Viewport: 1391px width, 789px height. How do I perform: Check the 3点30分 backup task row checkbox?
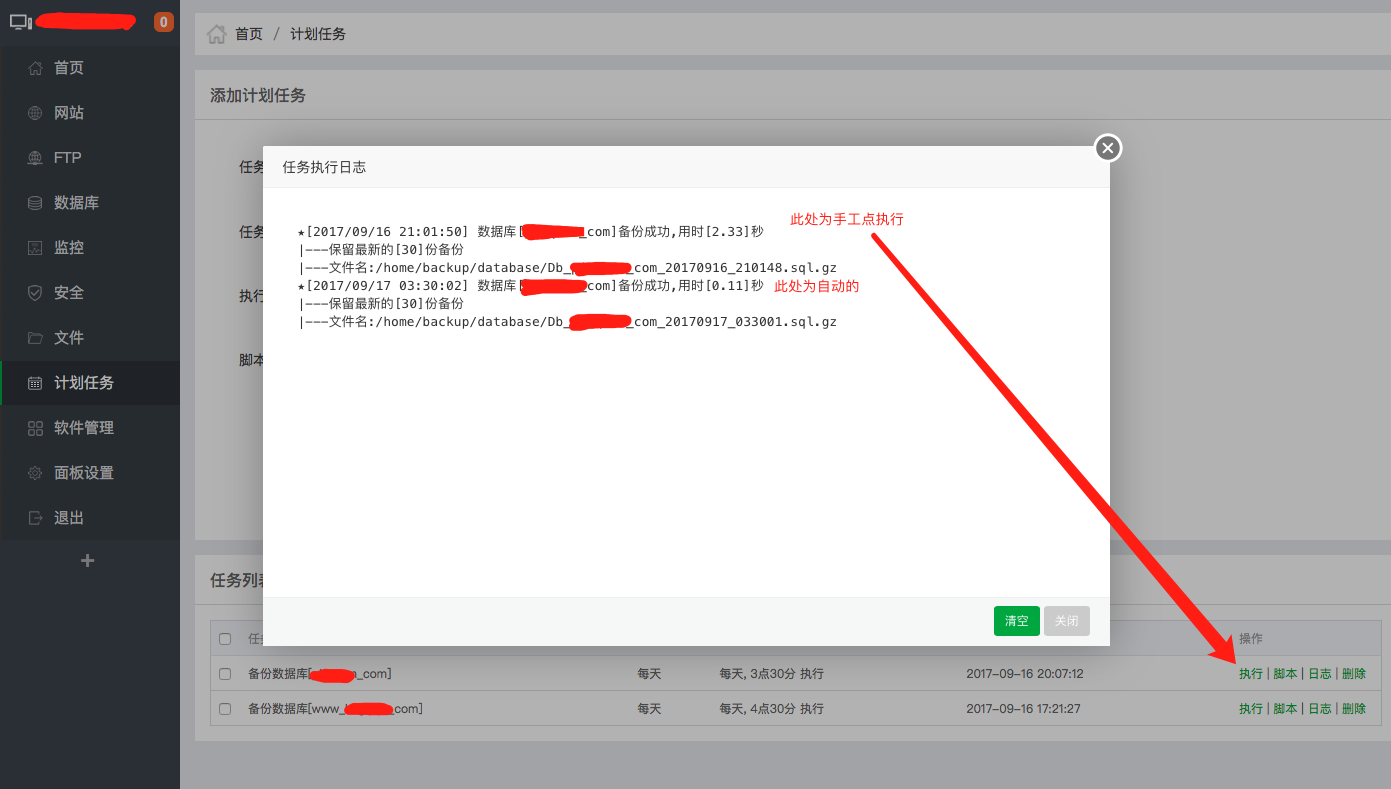coord(225,674)
